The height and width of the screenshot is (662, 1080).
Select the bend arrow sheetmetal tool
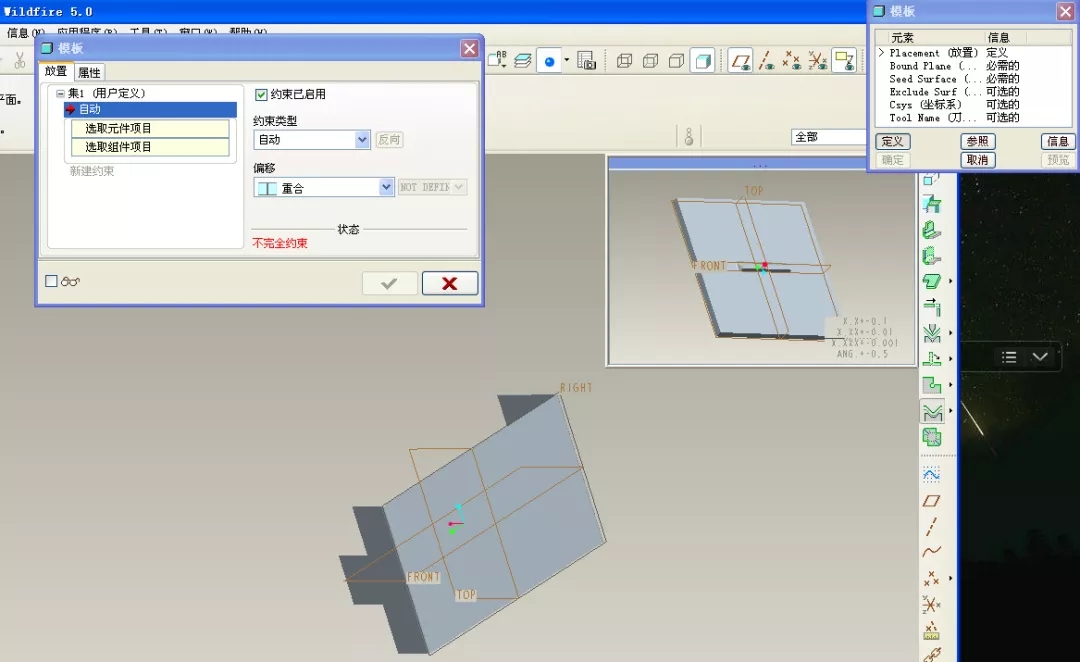[x=932, y=307]
